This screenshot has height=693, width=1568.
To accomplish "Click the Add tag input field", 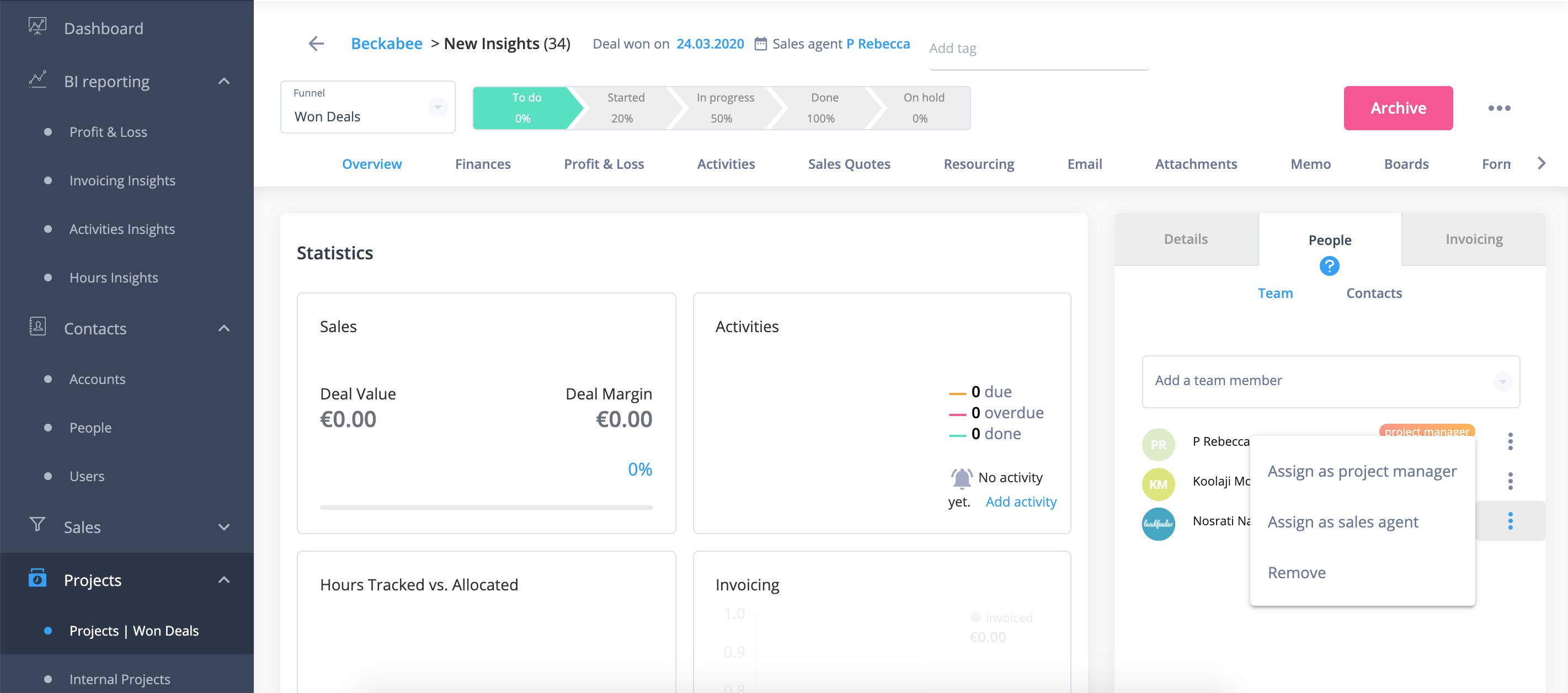I will click(1038, 49).
